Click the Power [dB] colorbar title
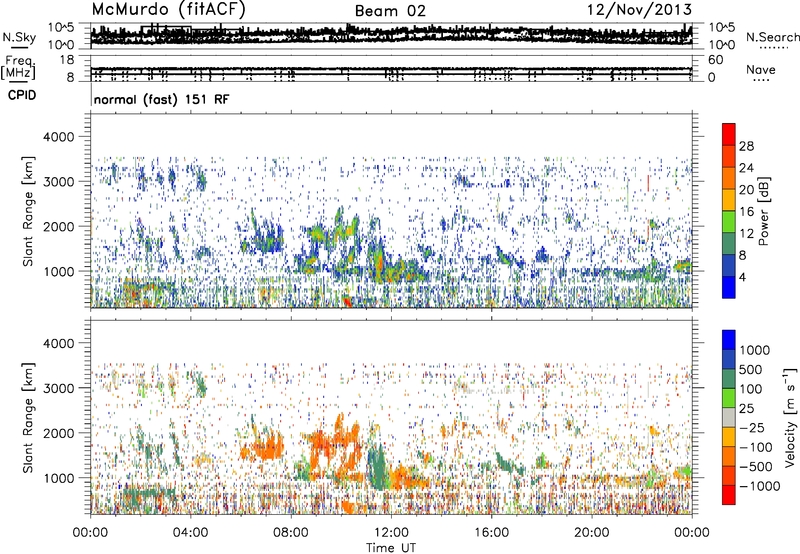Viewport: 800px width, 554px height. click(x=763, y=211)
